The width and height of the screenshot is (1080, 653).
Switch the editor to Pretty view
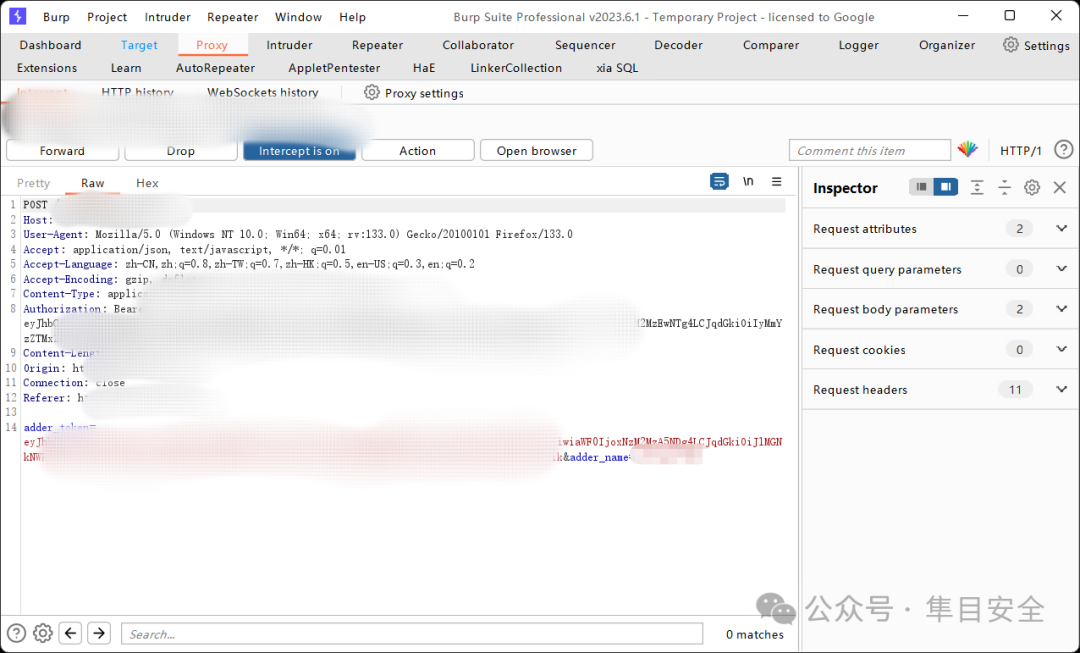point(33,183)
